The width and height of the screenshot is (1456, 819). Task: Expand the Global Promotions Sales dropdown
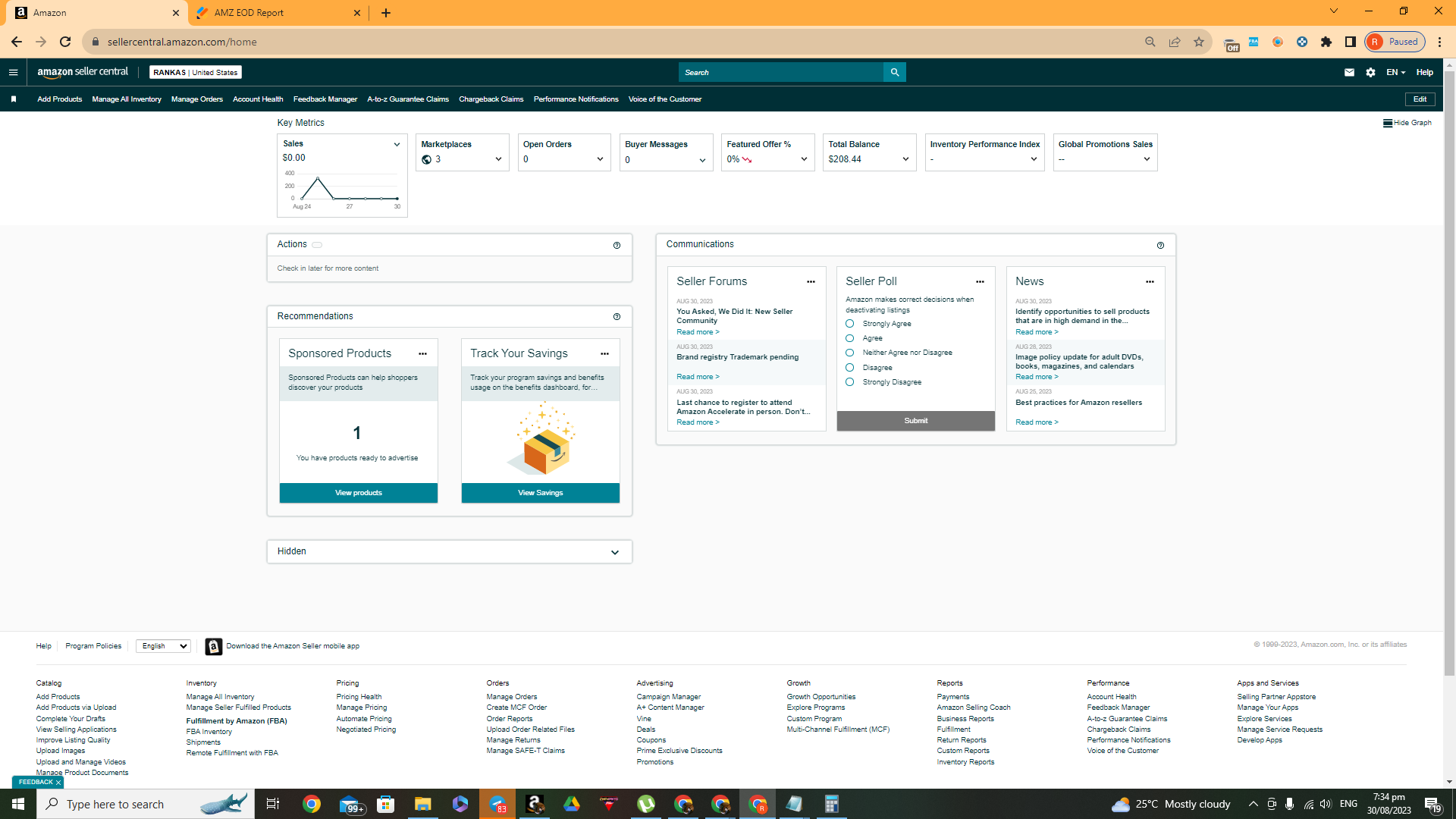click(1147, 159)
